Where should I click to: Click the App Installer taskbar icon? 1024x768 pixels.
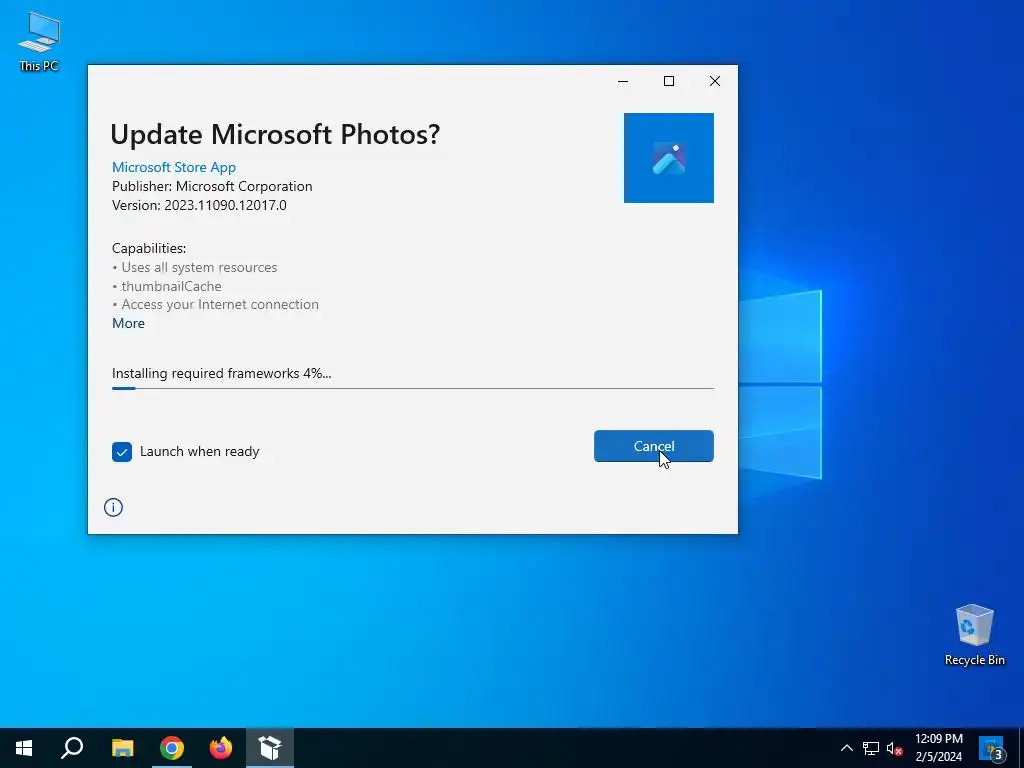coord(270,748)
